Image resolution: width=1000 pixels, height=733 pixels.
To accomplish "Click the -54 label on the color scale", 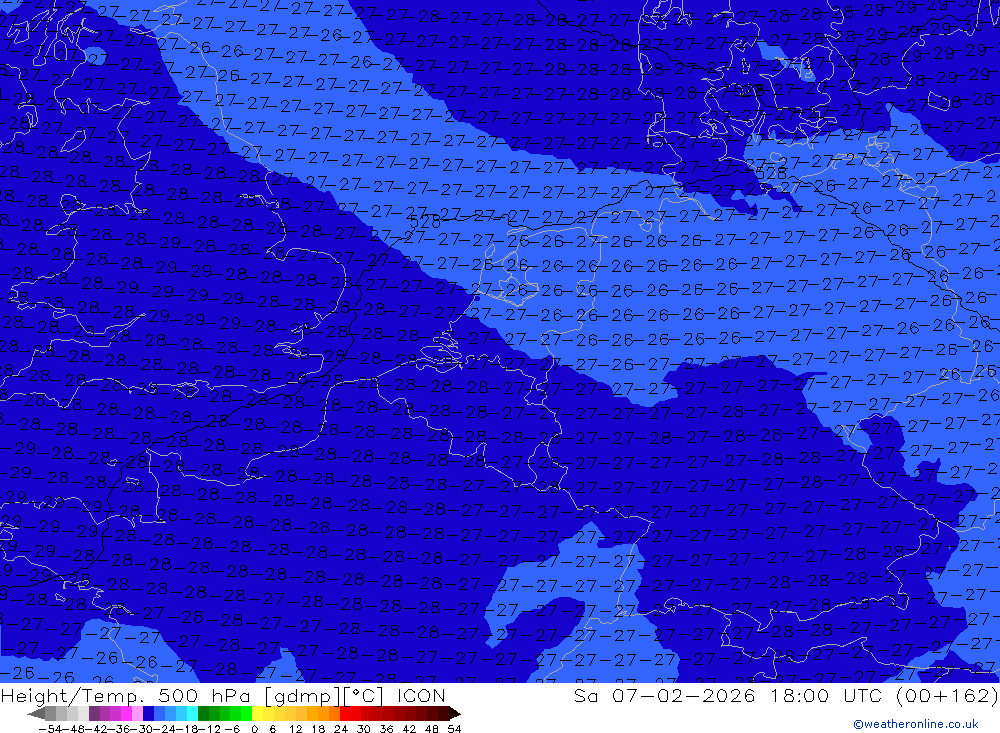I will point(50,729).
